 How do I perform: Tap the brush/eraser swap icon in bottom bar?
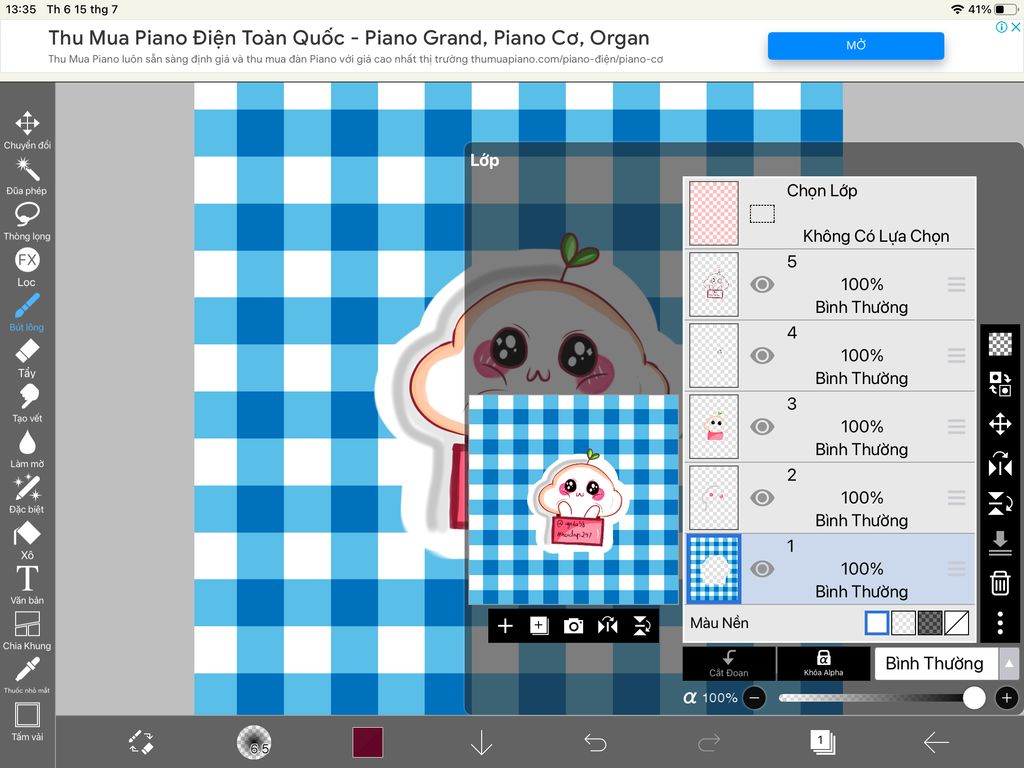pyautogui.click(x=141, y=743)
